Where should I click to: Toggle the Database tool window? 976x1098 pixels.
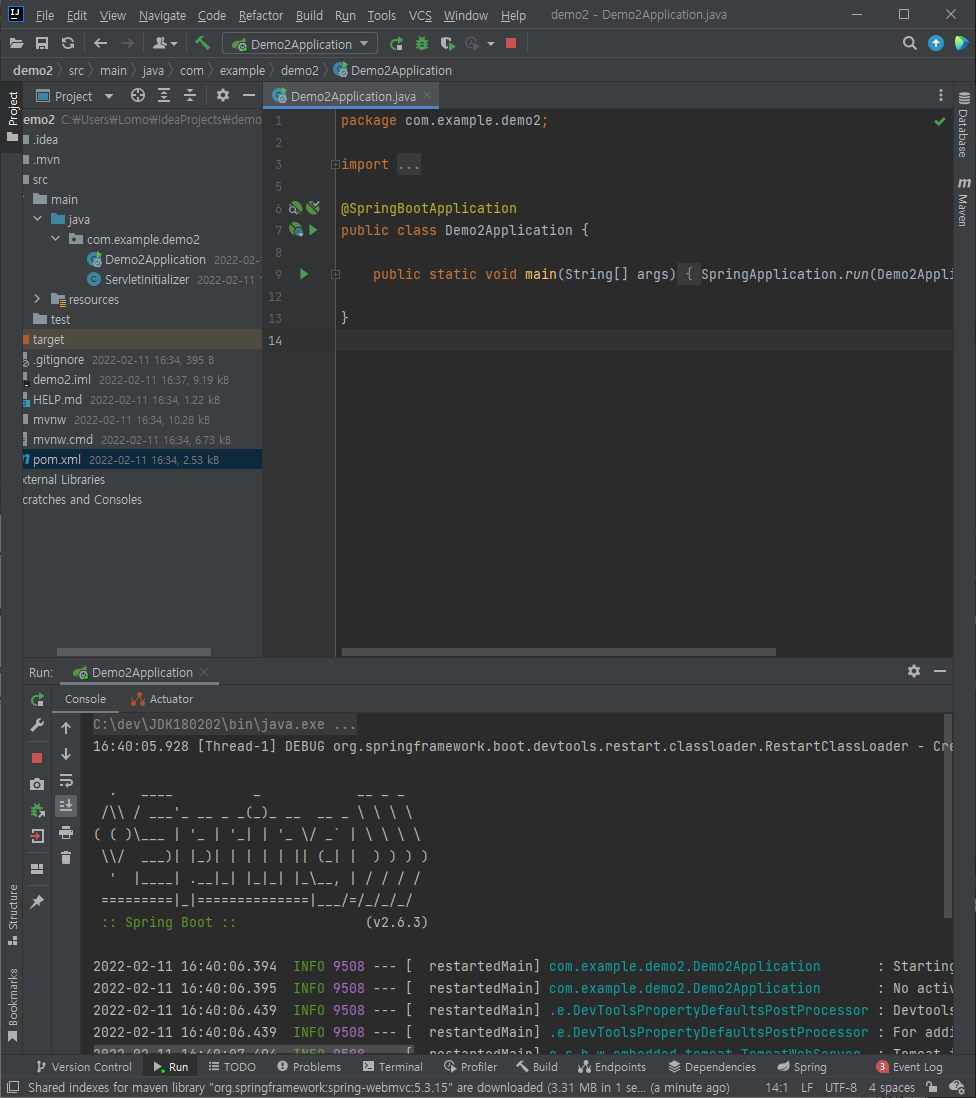click(963, 125)
